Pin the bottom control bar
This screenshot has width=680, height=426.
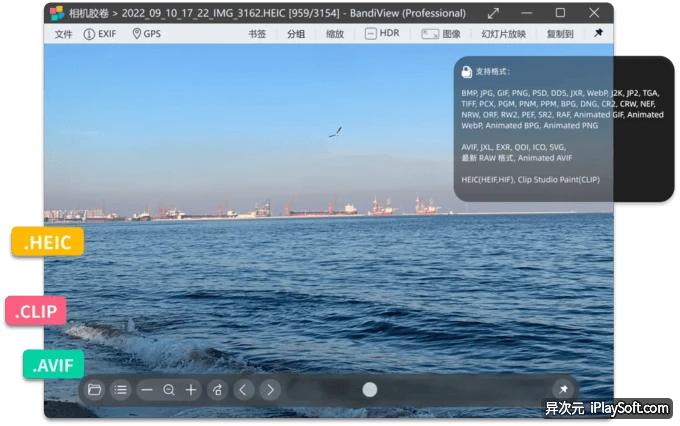563,390
